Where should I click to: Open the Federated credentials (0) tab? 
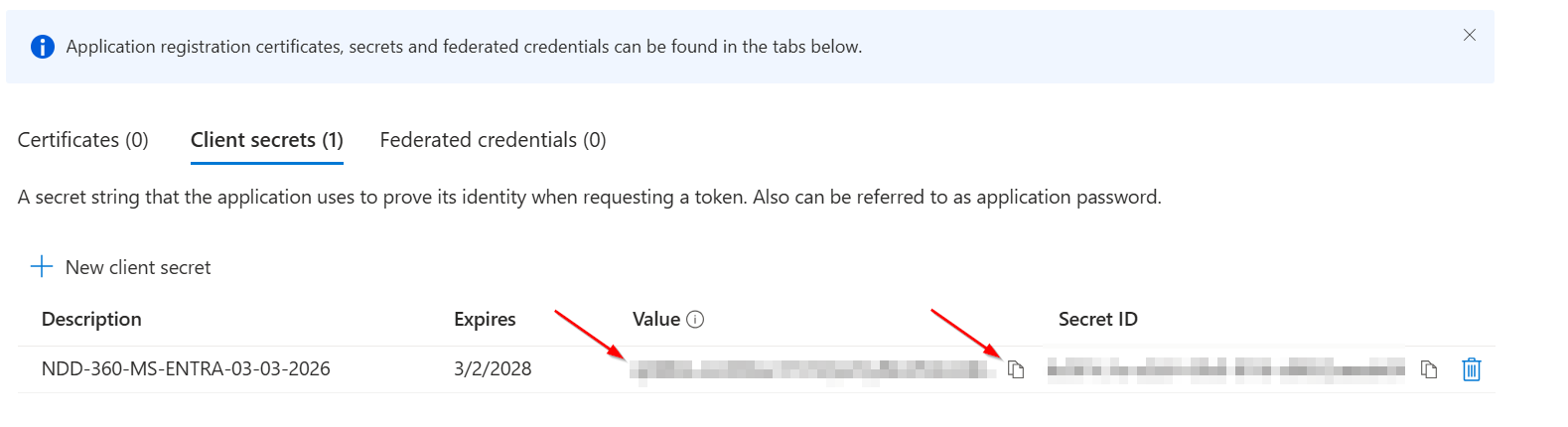(x=493, y=140)
